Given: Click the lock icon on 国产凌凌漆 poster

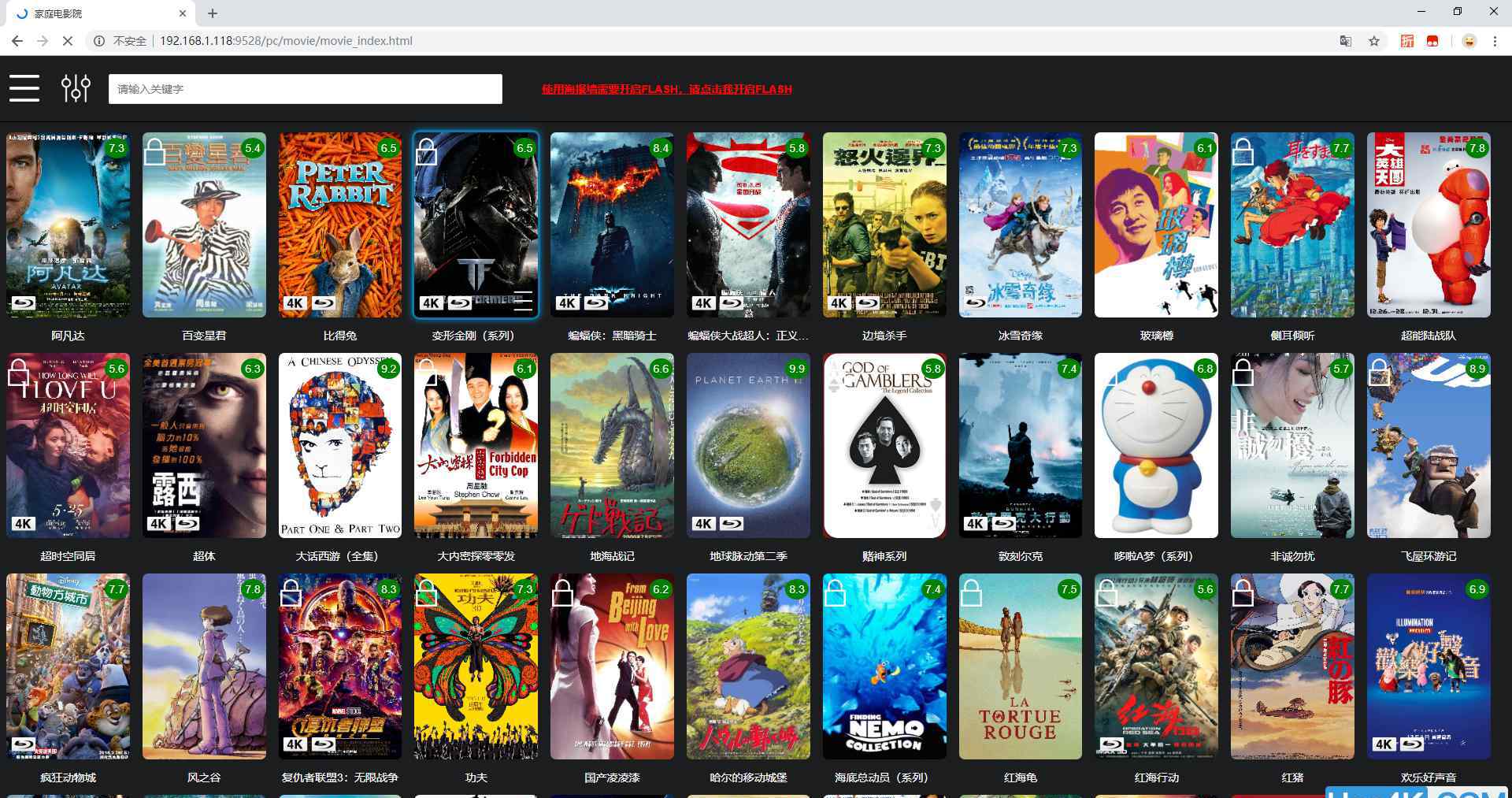Looking at the screenshot, I should [562, 592].
